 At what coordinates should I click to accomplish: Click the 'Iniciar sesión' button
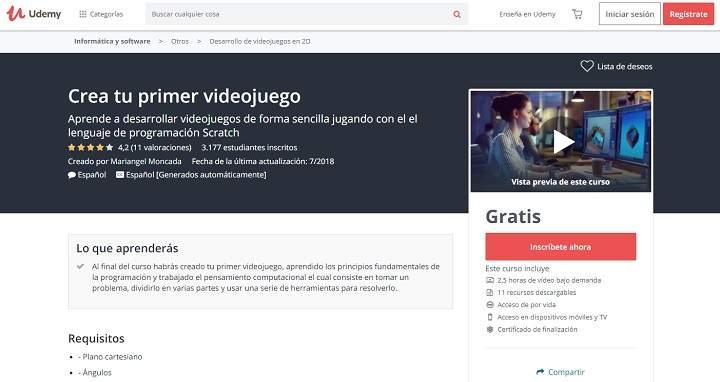pyautogui.click(x=630, y=14)
